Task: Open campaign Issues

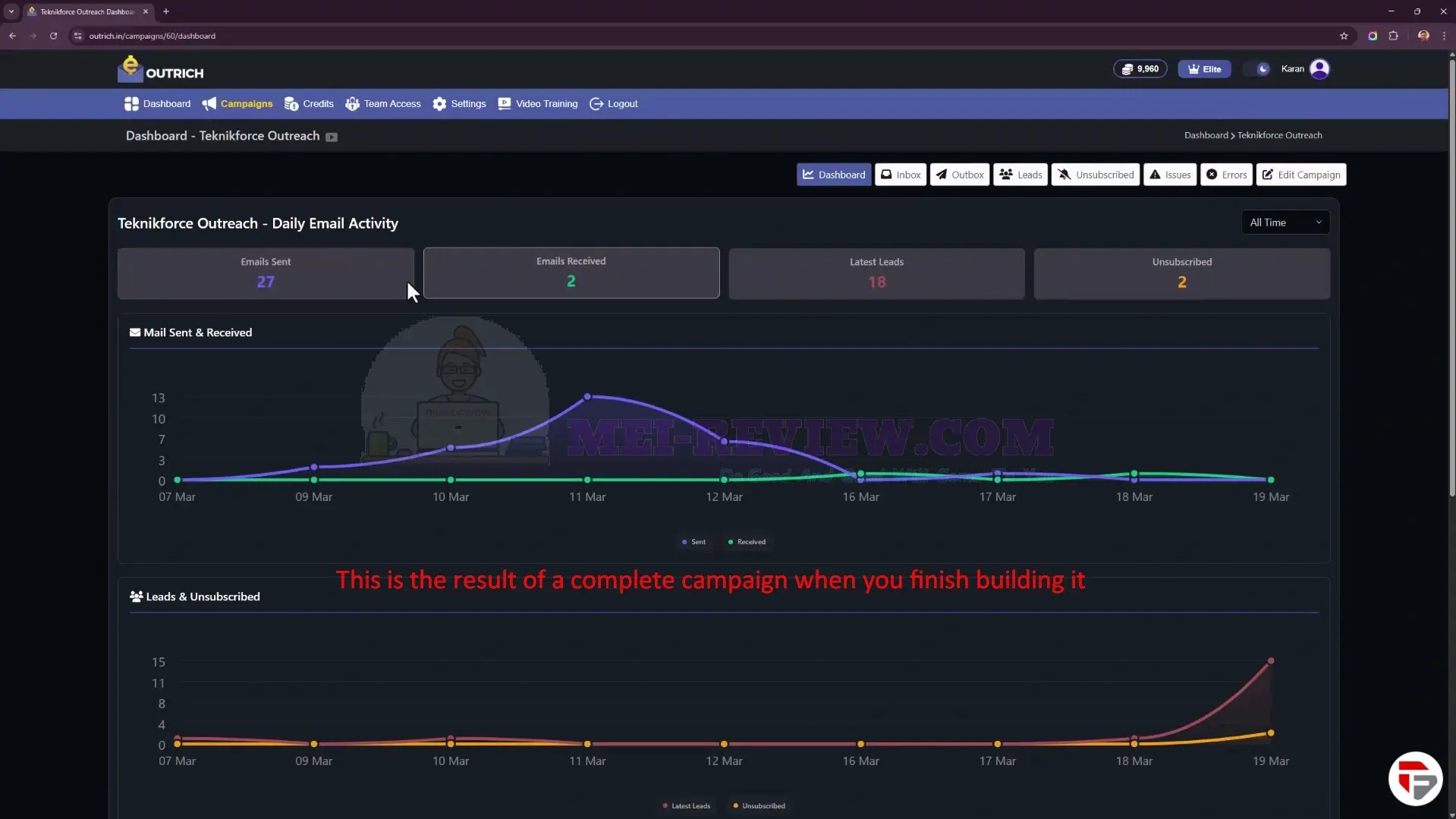Action: [x=1170, y=175]
